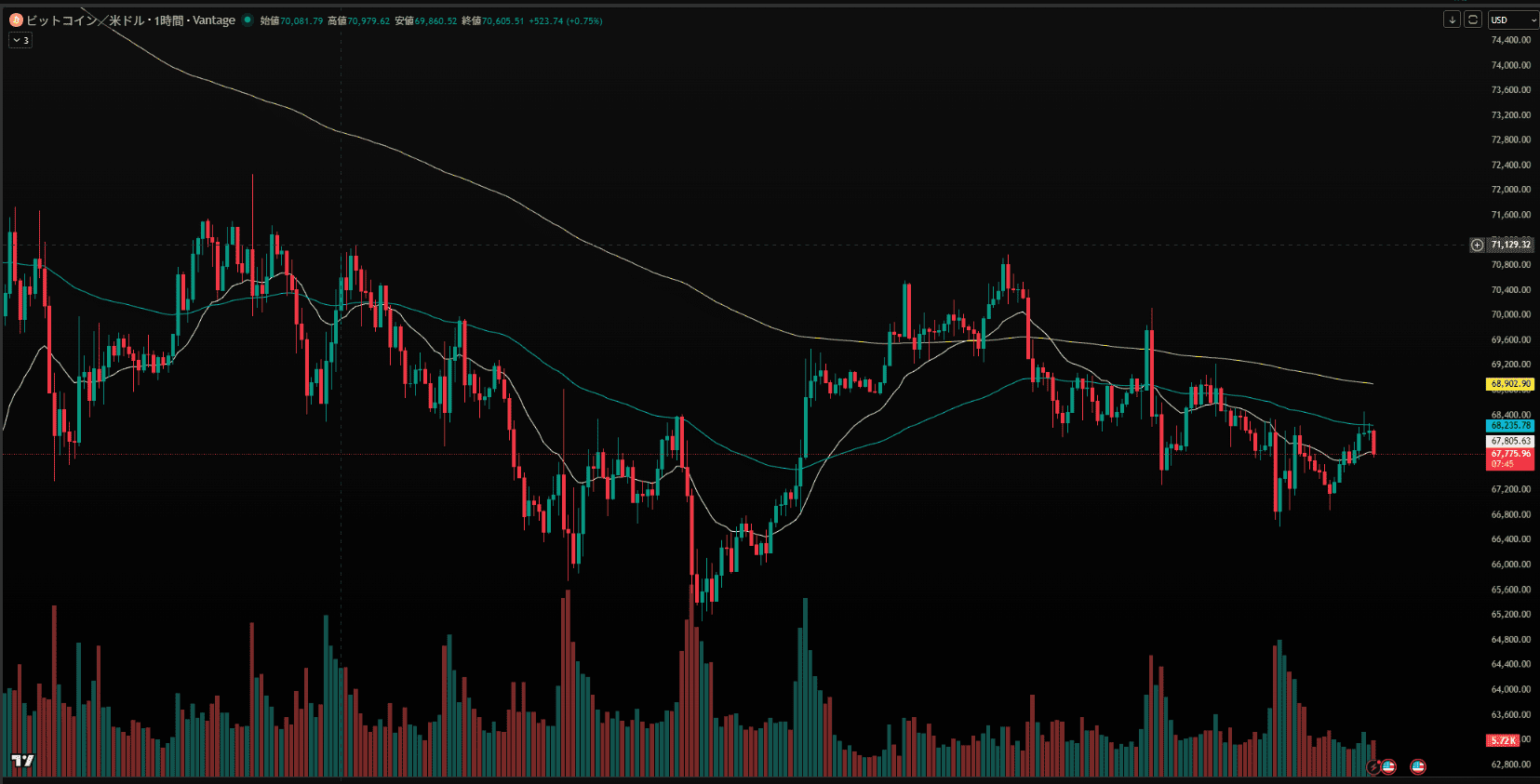
Task: Click the plus icon beside 71,129.32
Action: click(1477, 245)
